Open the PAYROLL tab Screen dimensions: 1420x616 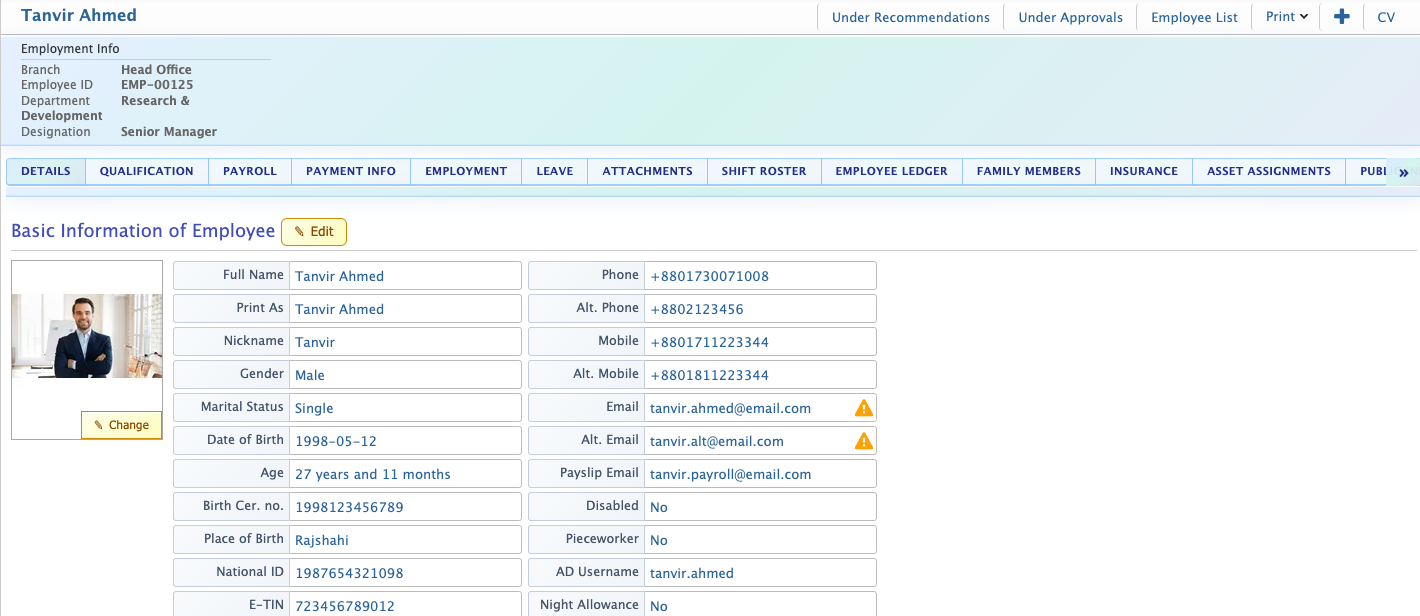coord(250,171)
